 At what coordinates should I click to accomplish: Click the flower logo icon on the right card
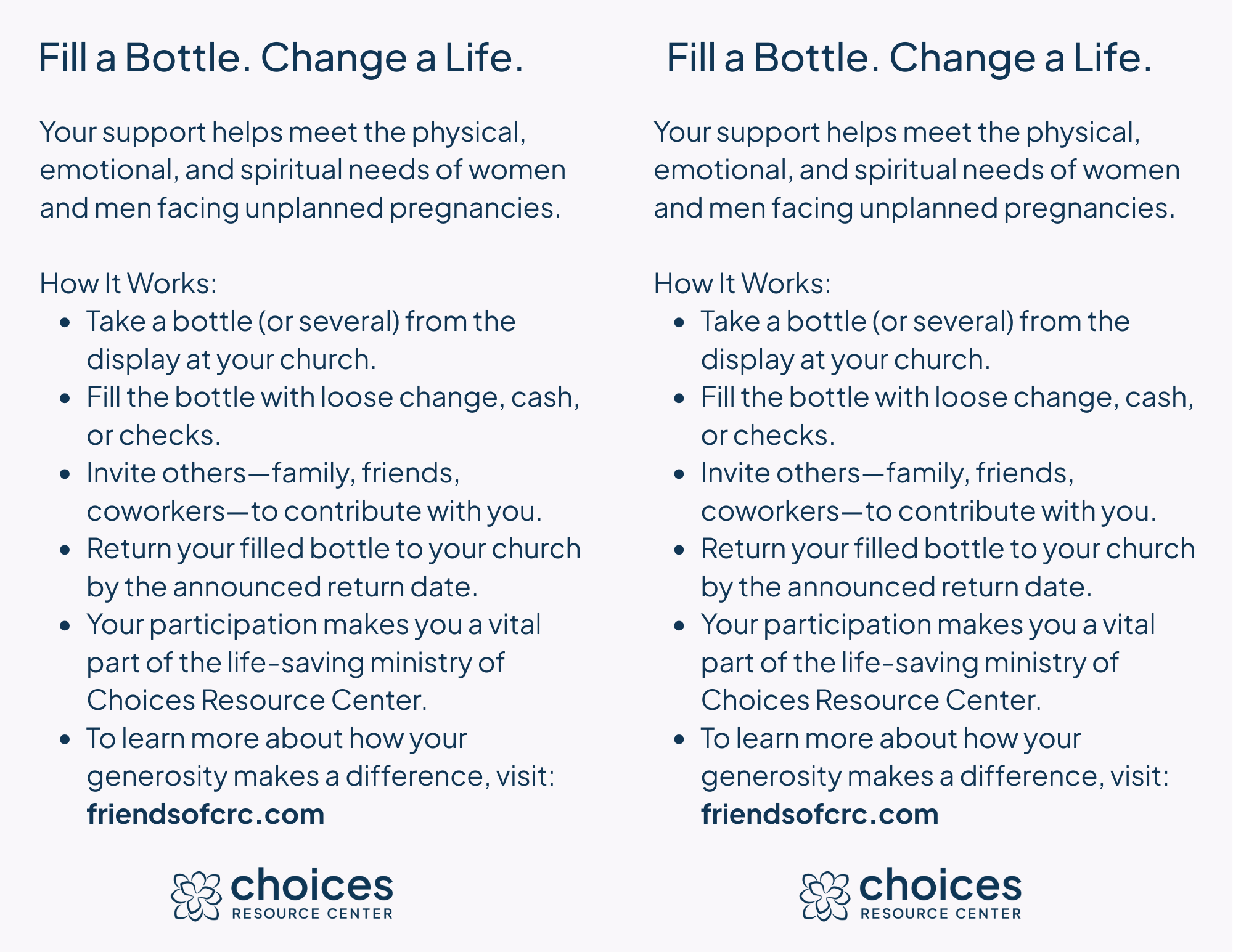click(x=824, y=896)
